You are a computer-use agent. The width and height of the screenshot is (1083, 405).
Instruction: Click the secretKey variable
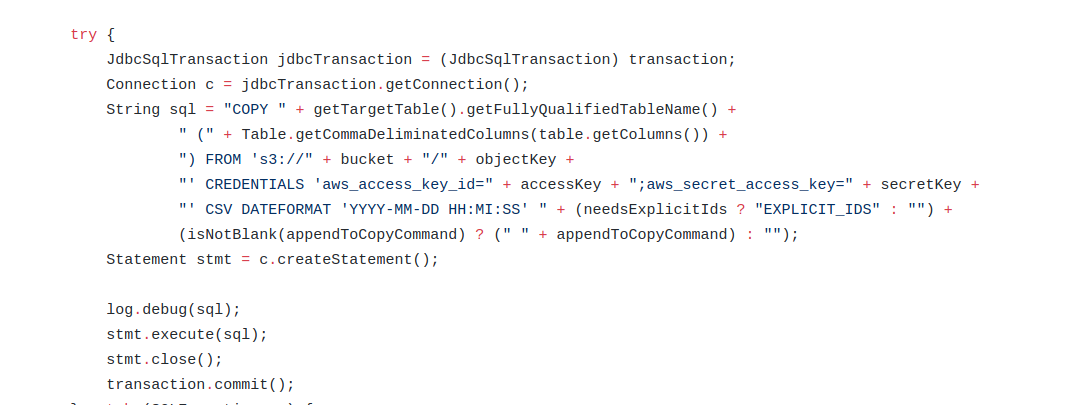pyautogui.click(x=921, y=185)
